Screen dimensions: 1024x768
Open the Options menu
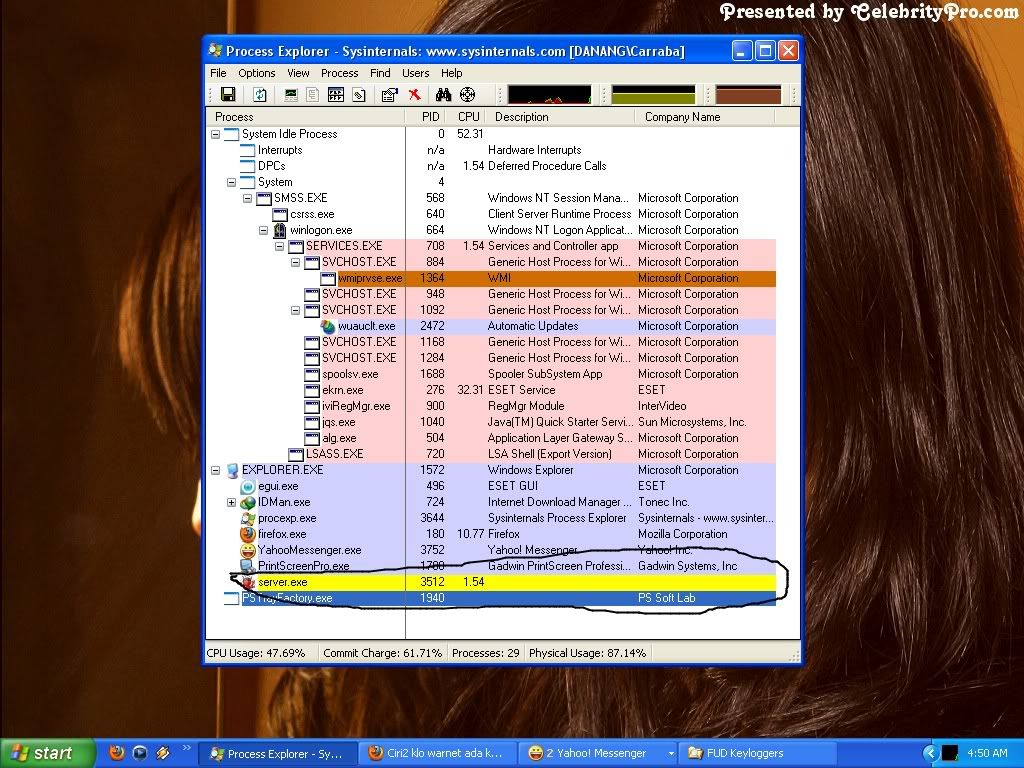[x=257, y=73]
